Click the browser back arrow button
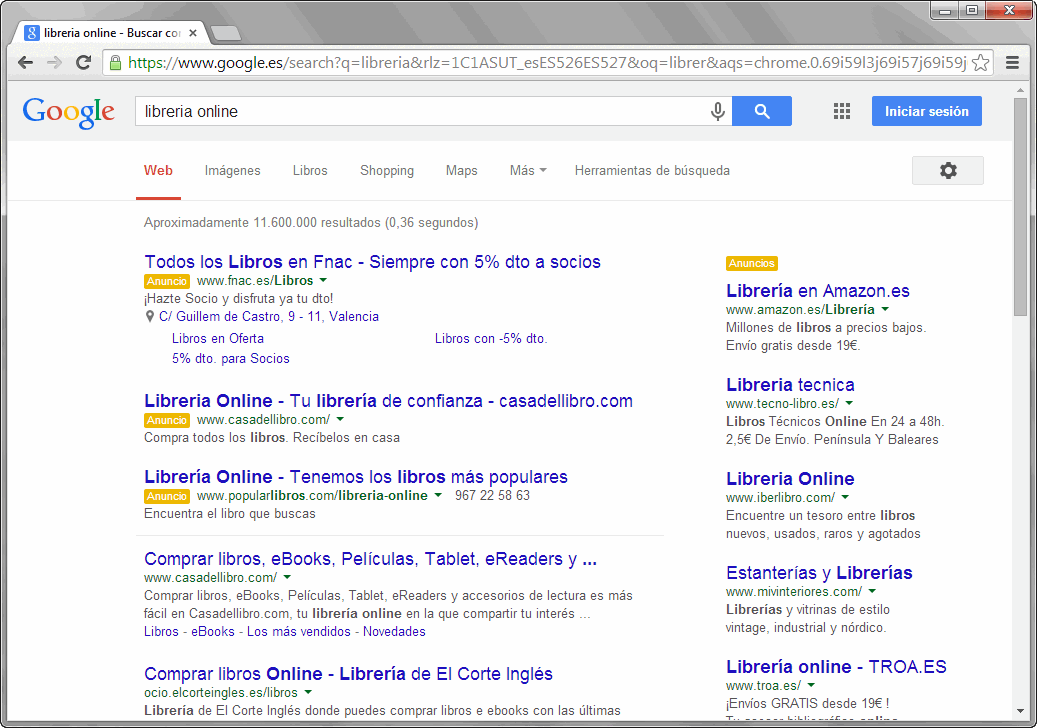Viewport: 1037px width, 728px height. [x=26, y=63]
